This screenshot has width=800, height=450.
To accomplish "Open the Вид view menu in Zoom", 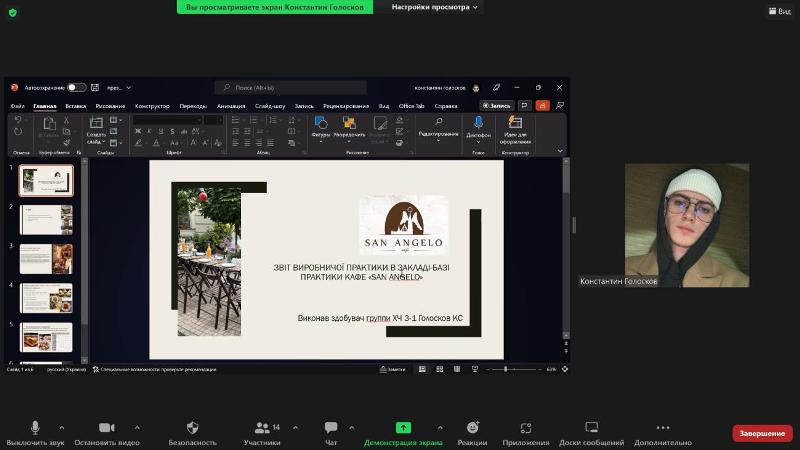I will coord(780,11).
